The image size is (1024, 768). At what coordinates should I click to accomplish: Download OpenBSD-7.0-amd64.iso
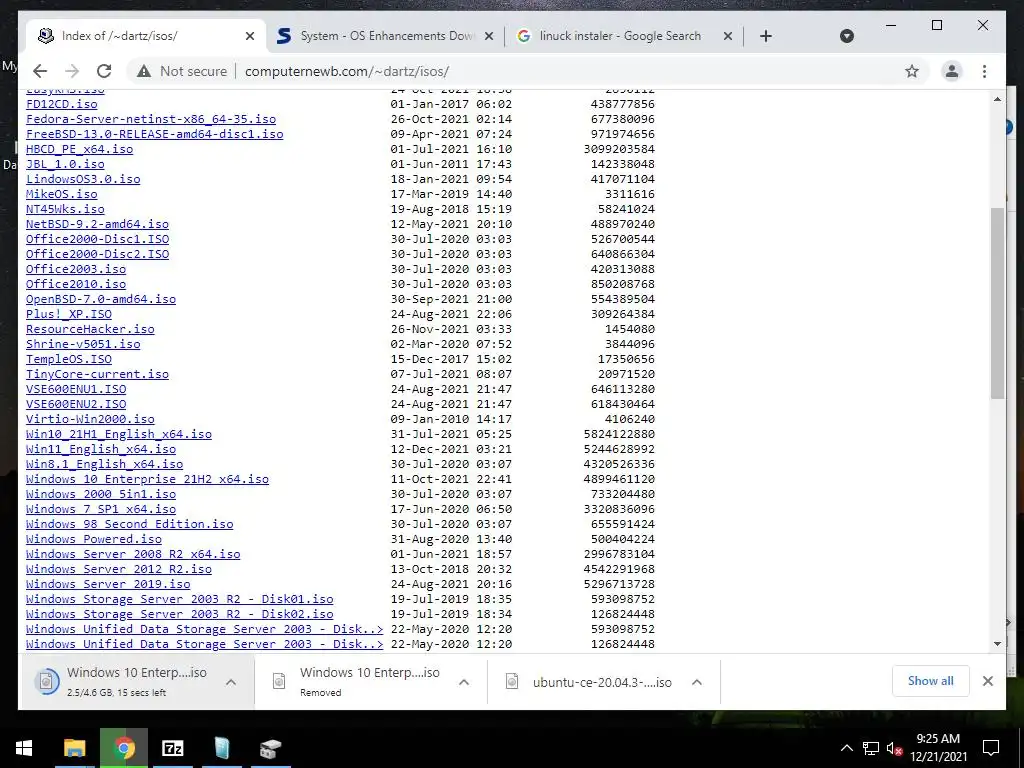[x=101, y=299]
